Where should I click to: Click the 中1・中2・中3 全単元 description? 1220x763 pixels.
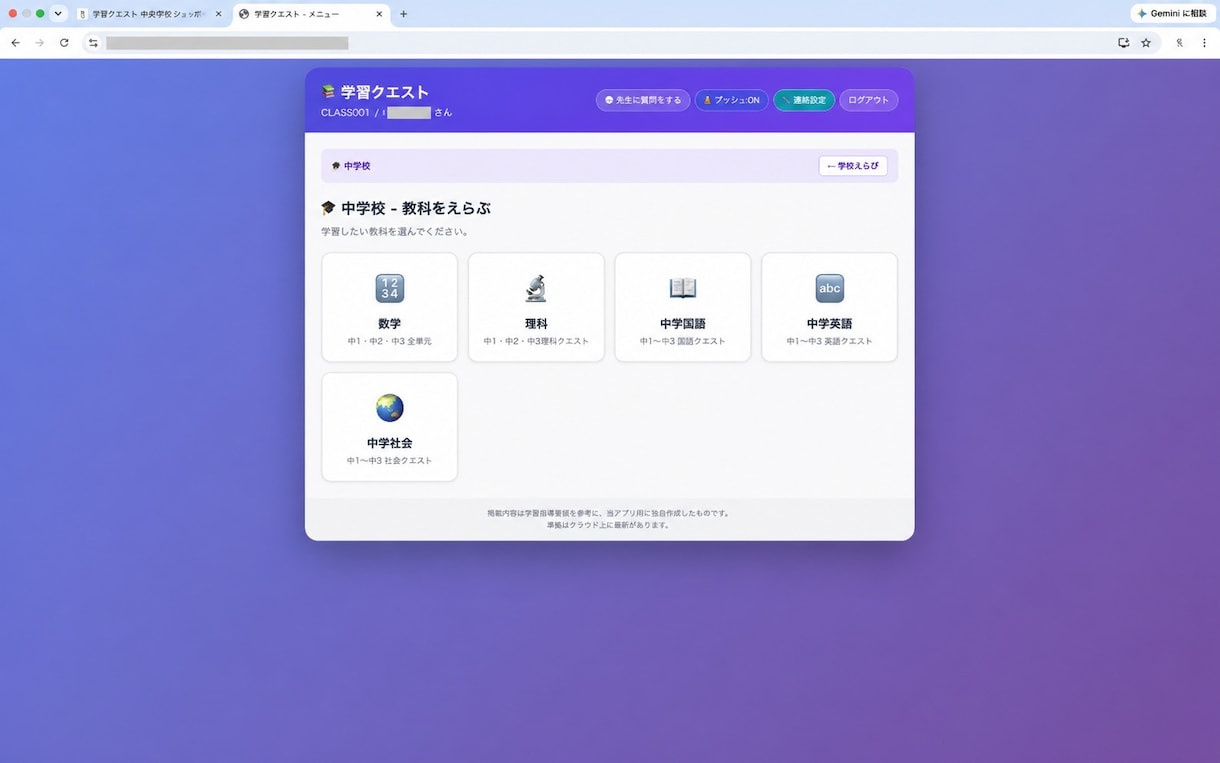[389, 342]
